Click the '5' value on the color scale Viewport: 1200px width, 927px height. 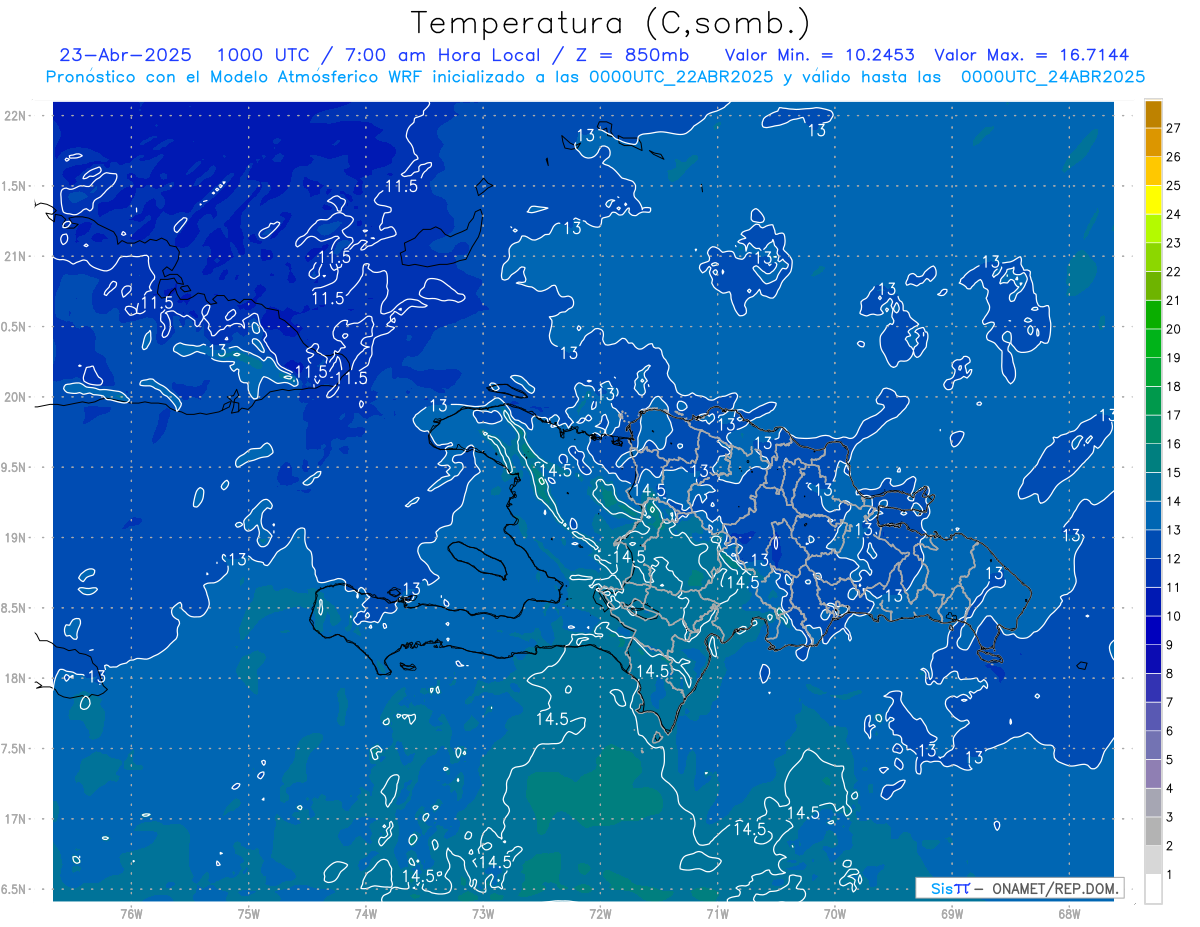click(1170, 760)
